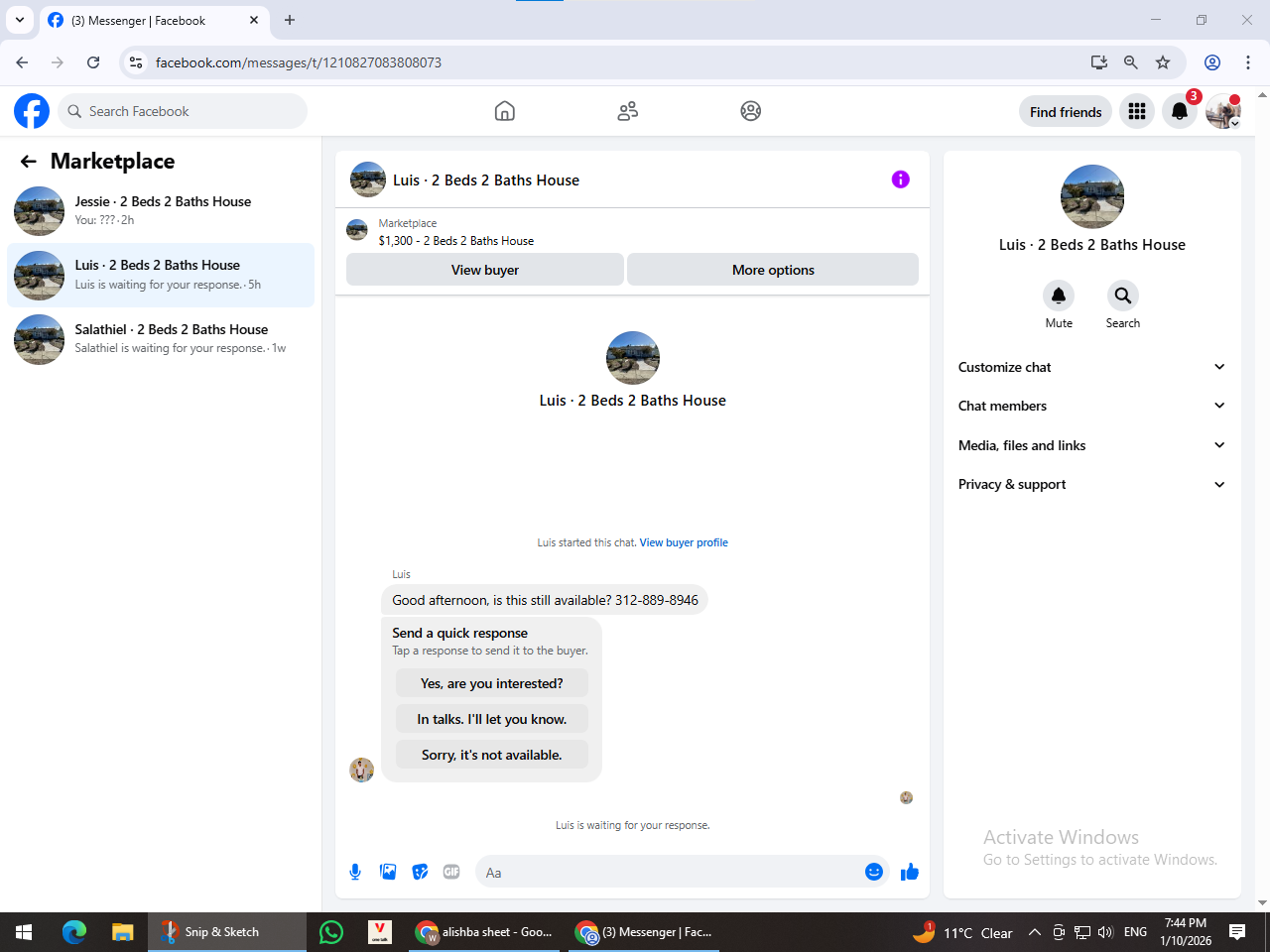Screen dimensions: 1270x952
Task: Expand Chat members section
Action: 1091,406
